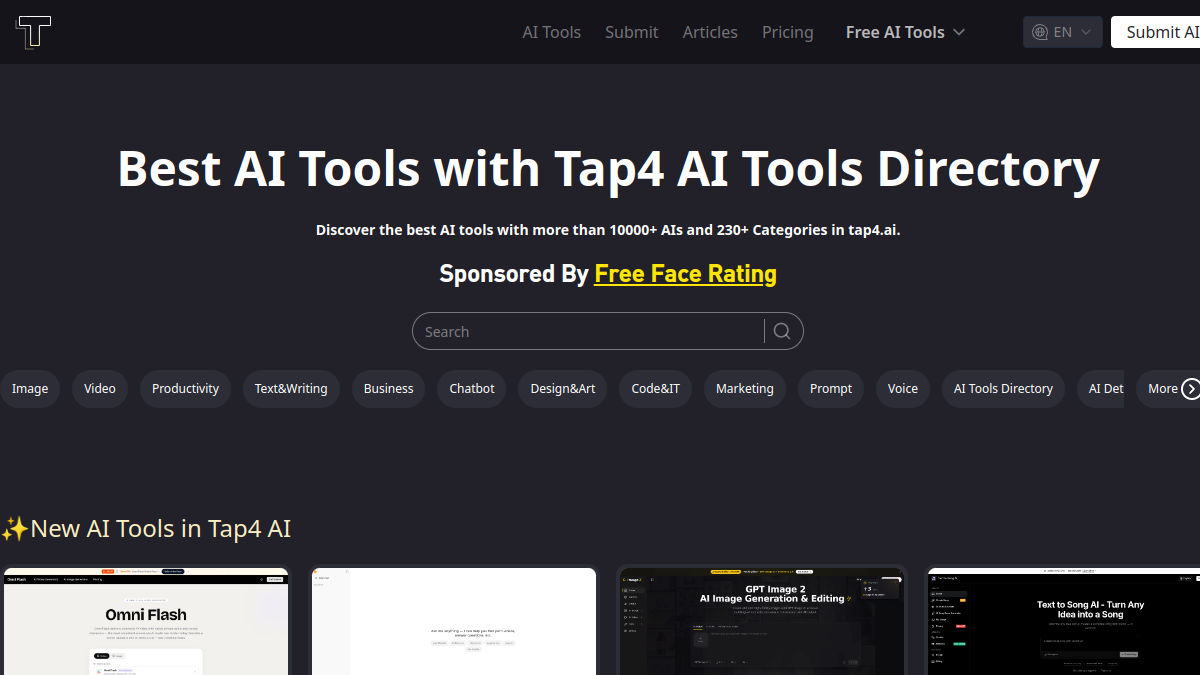
Task: Click the category scroll right arrow
Action: pyautogui.click(x=1190, y=389)
